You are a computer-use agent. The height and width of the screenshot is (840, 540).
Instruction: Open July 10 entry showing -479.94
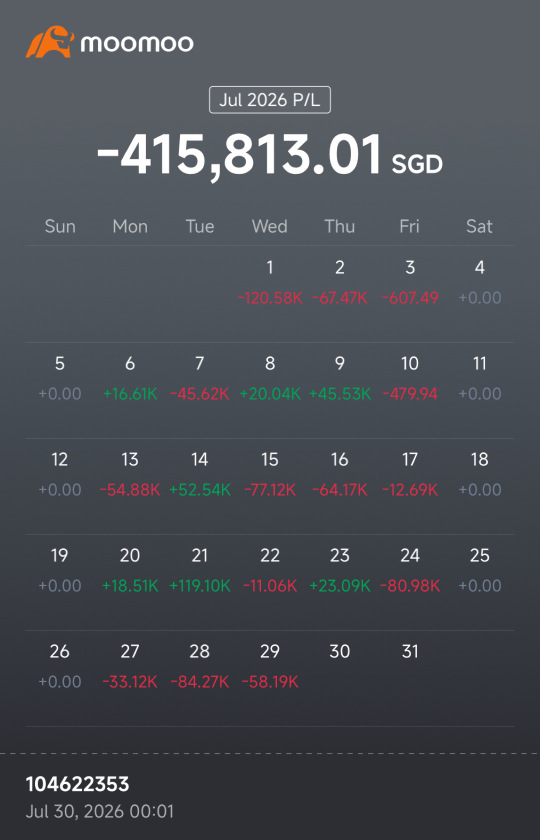[x=410, y=379]
